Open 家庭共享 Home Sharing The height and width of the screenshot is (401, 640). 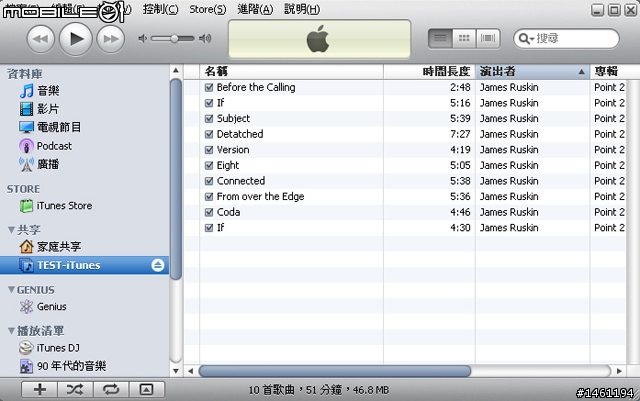click(50, 247)
